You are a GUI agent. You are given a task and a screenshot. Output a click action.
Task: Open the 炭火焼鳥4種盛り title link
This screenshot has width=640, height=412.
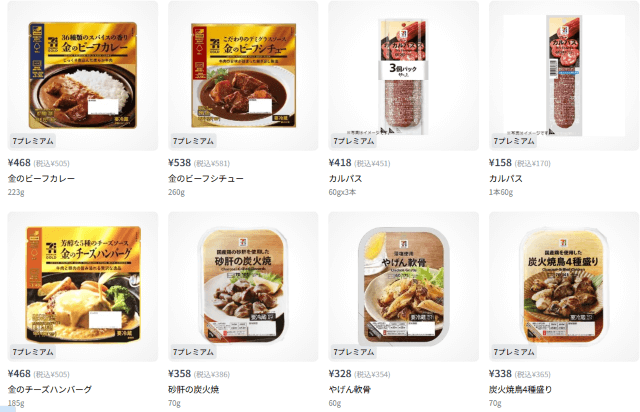(520, 390)
